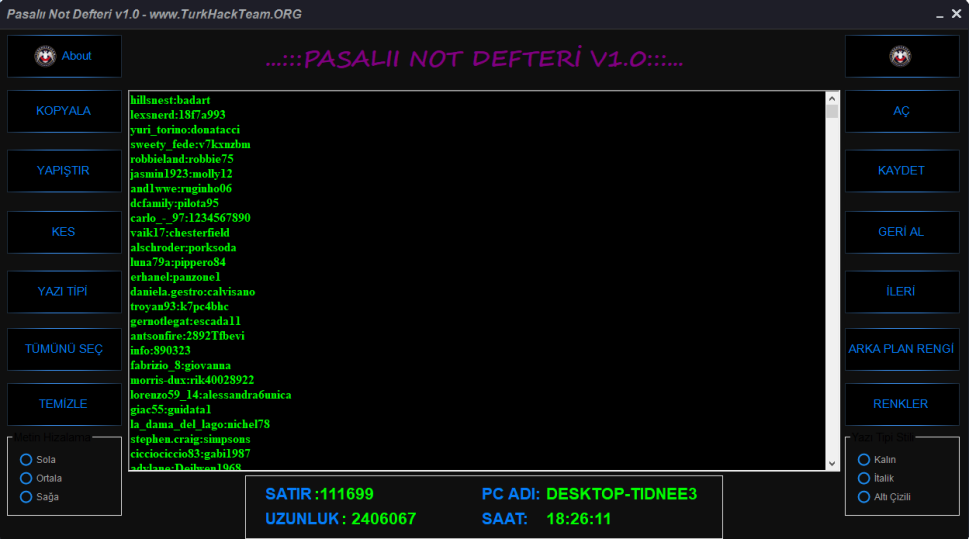Click the scrollbar up arrow
Image resolution: width=970 pixels, height=539 pixels.
click(x=832, y=98)
